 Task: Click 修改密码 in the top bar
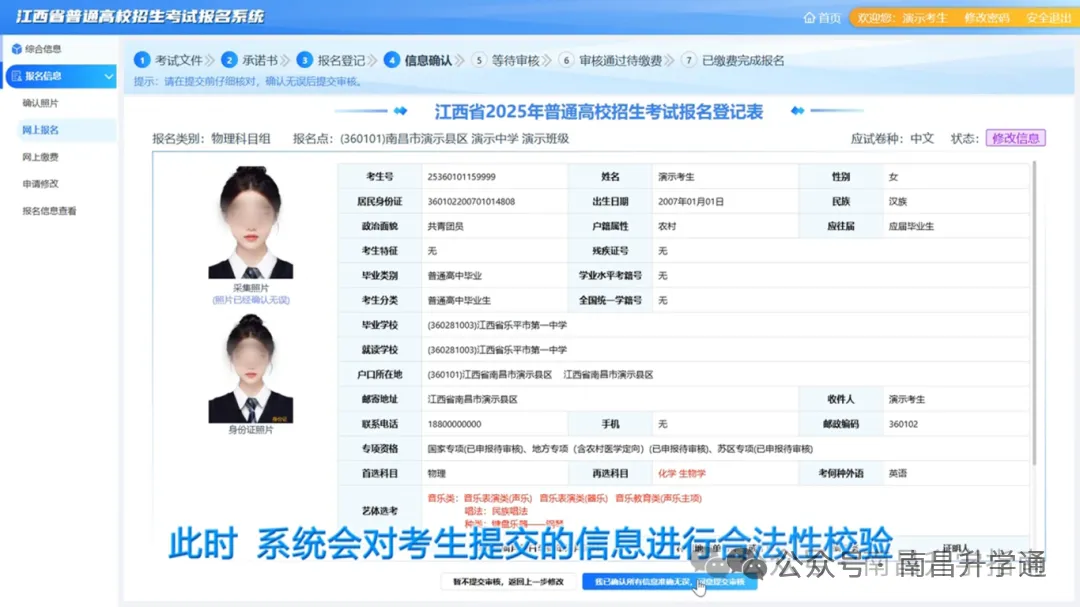[x=986, y=18]
